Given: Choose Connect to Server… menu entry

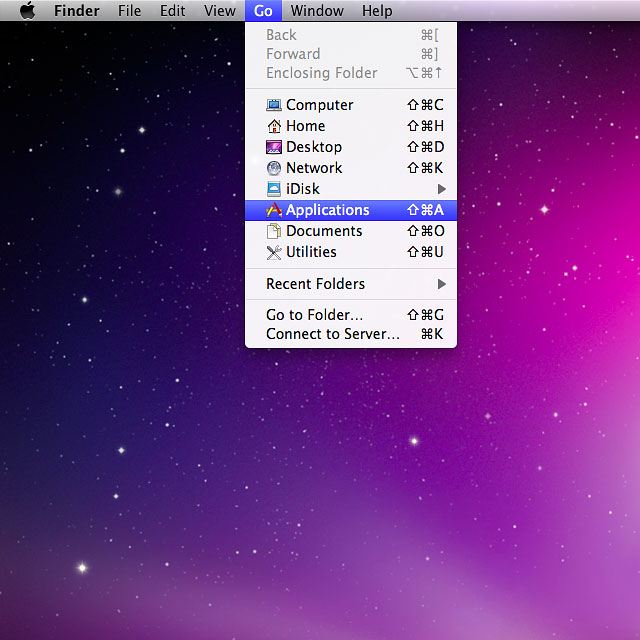Looking at the screenshot, I should [351, 334].
